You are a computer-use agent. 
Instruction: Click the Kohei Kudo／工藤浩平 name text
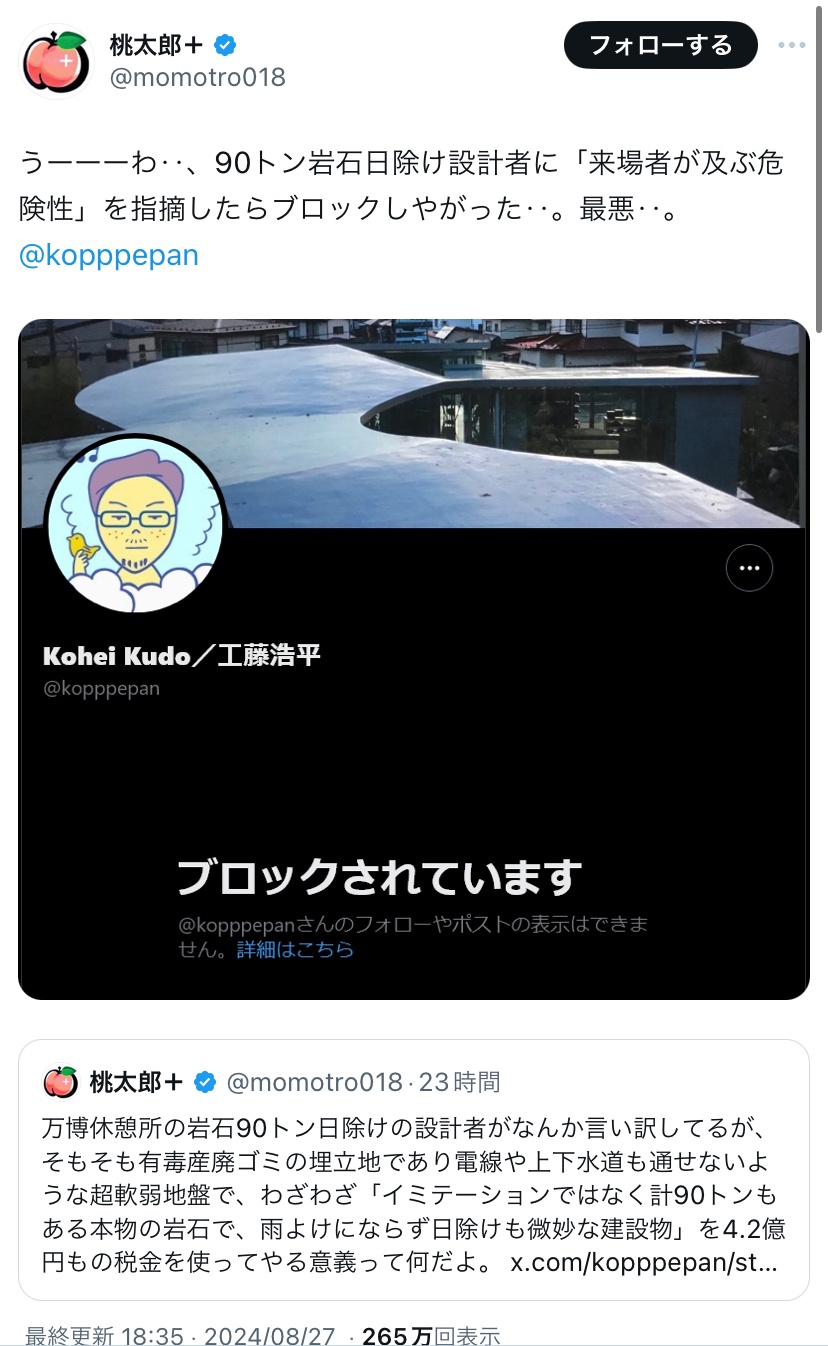pyautogui.click(x=182, y=656)
